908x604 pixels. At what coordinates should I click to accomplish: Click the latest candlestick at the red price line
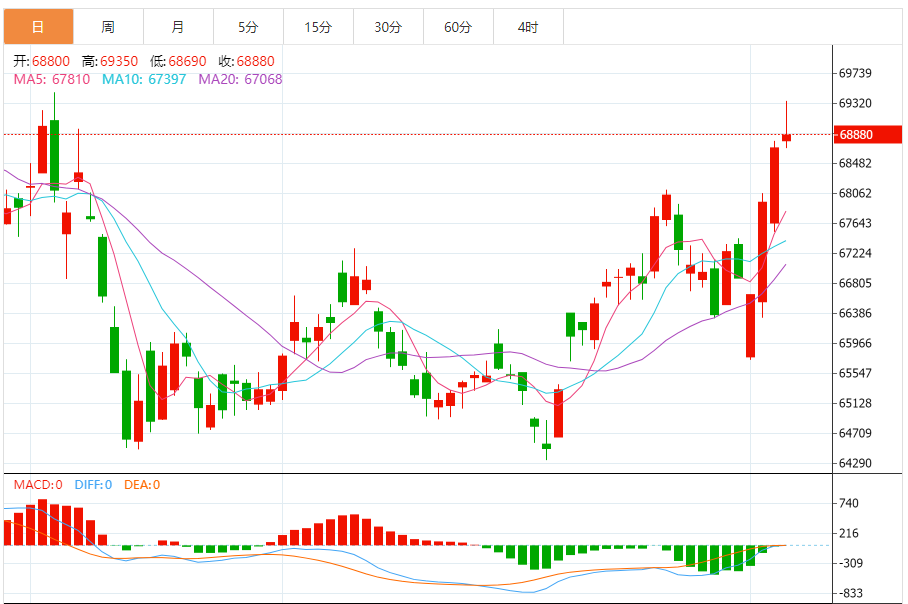786,137
